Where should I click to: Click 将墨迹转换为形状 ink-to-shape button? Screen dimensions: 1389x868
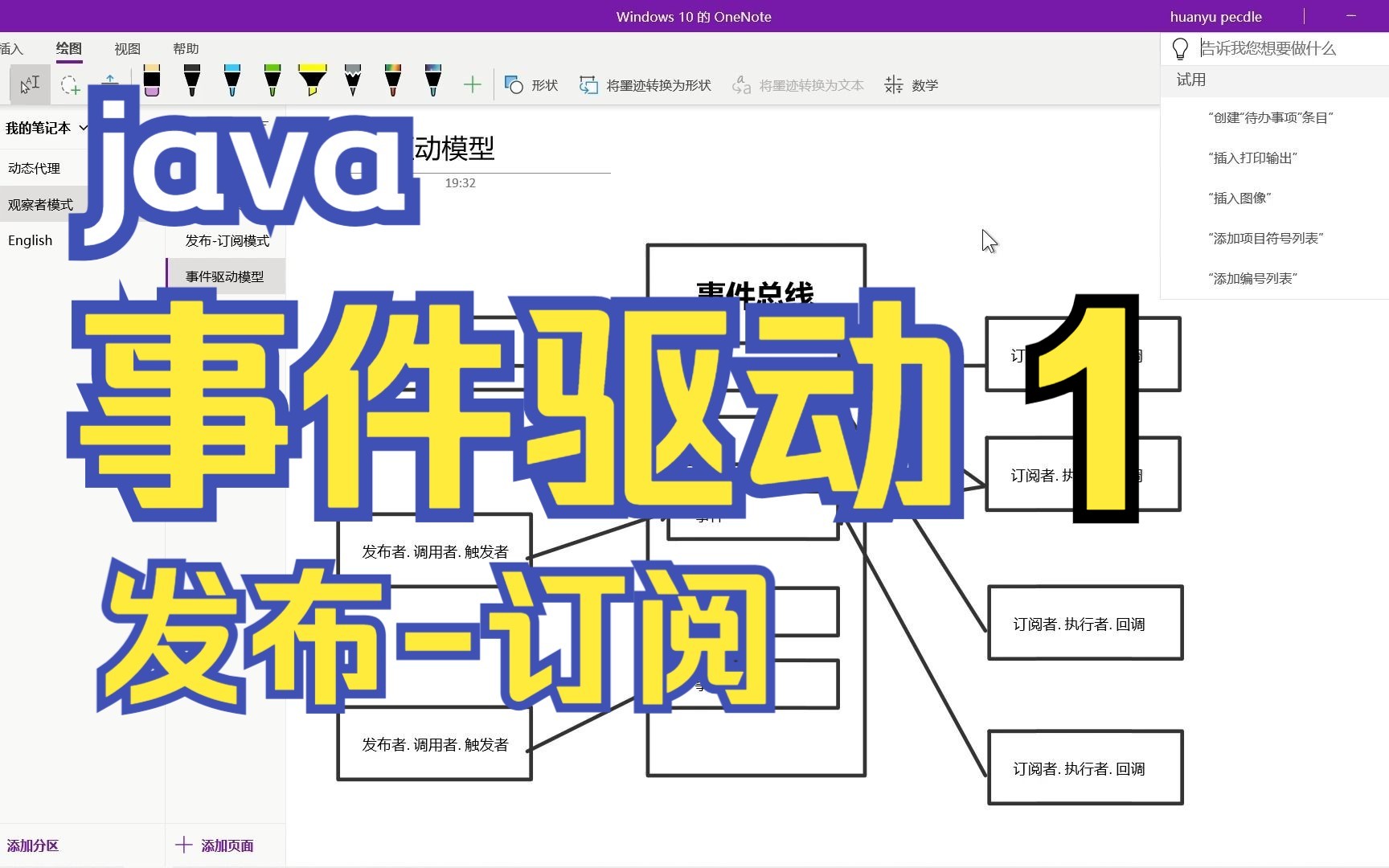(x=645, y=85)
